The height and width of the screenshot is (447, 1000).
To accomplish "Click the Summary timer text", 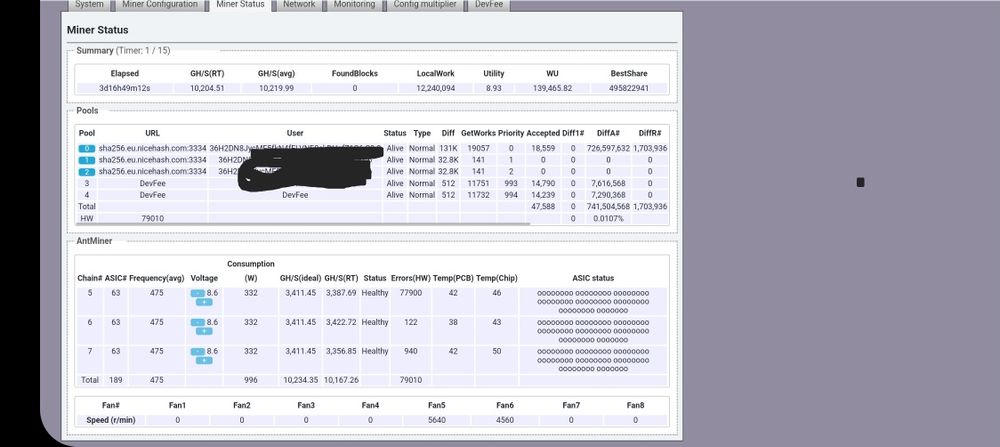I will pos(143,50).
